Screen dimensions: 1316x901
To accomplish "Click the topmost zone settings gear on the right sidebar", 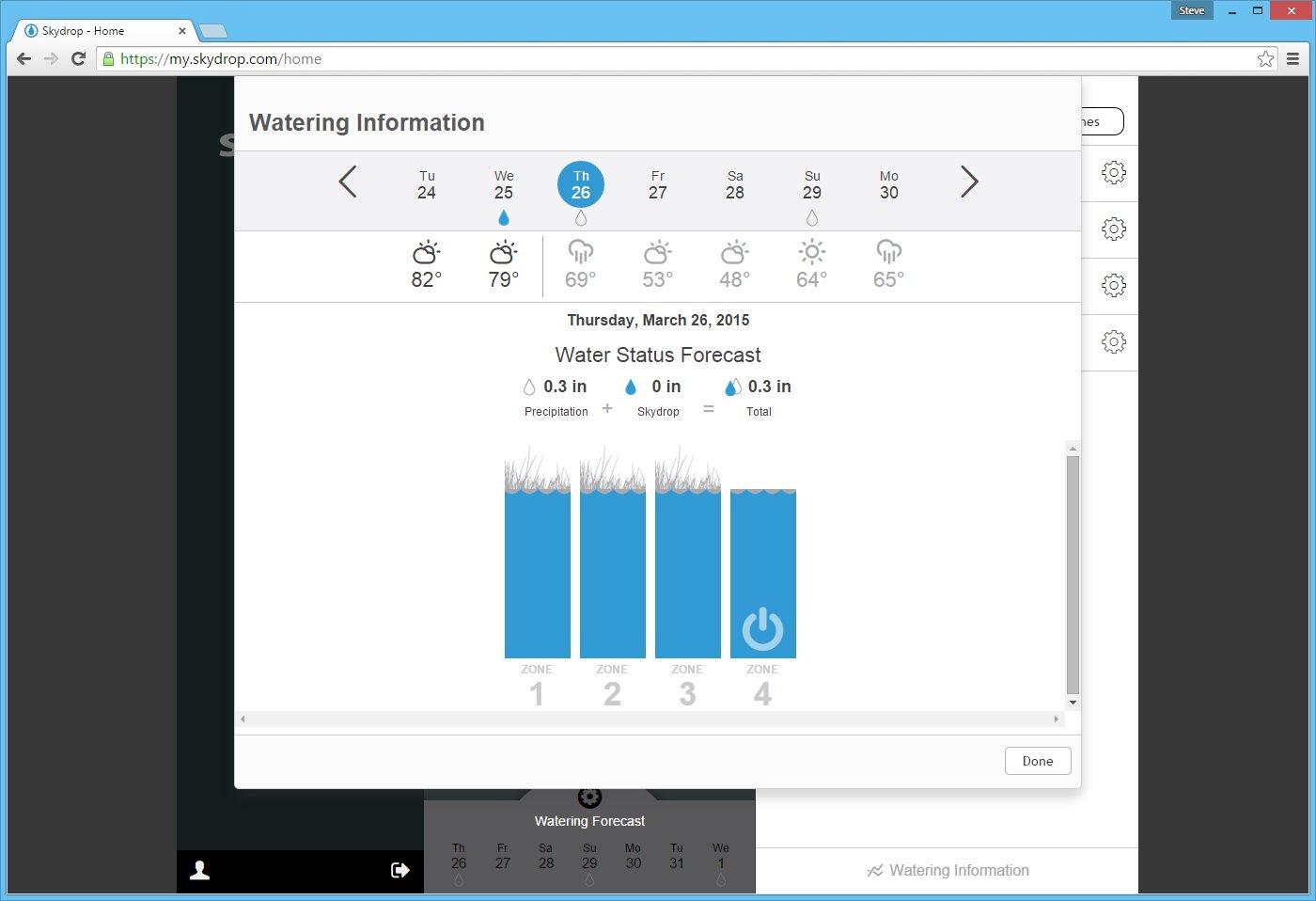I will [x=1113, y=172].
